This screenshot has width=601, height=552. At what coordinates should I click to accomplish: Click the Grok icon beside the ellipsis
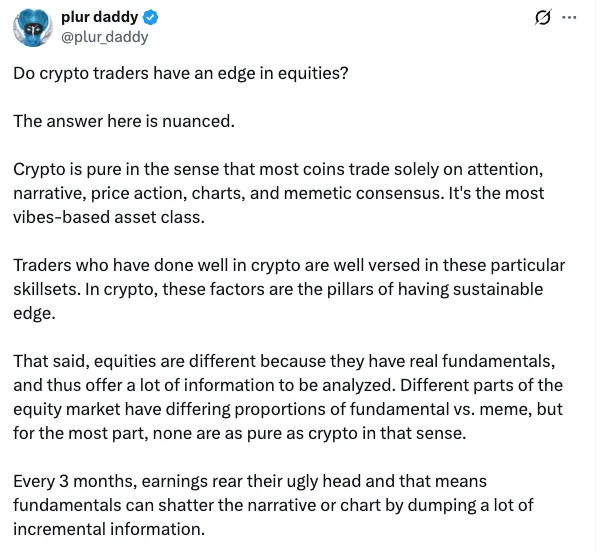click(x=545, y=18)
